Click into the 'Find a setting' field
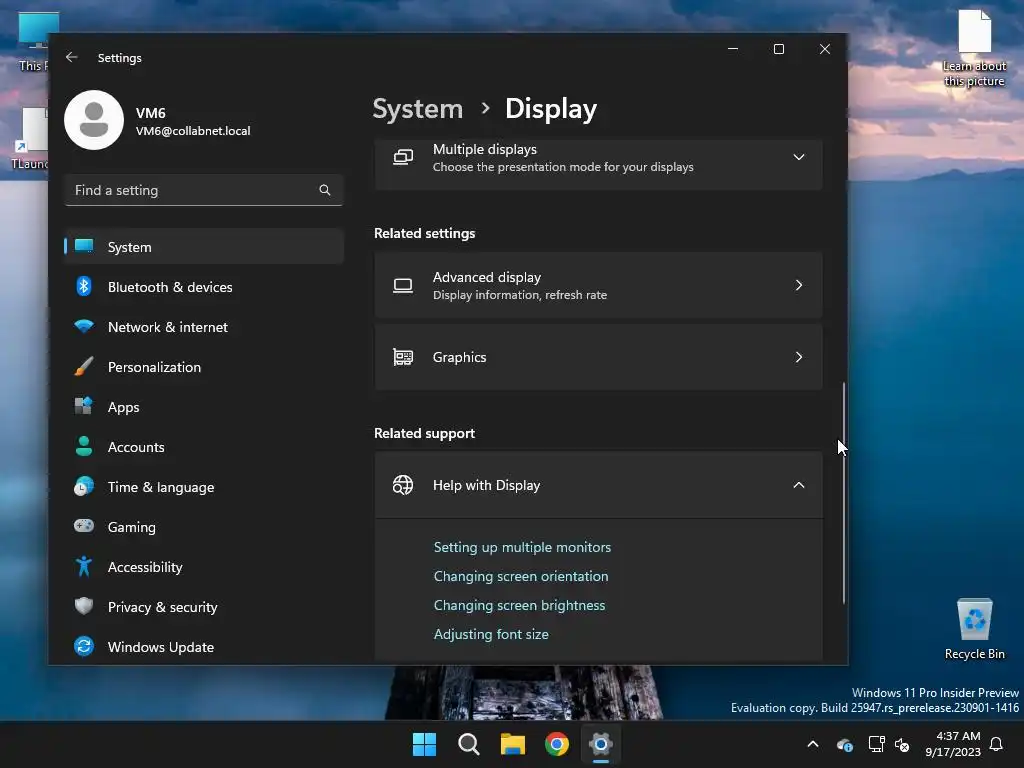 coord(204,190)
